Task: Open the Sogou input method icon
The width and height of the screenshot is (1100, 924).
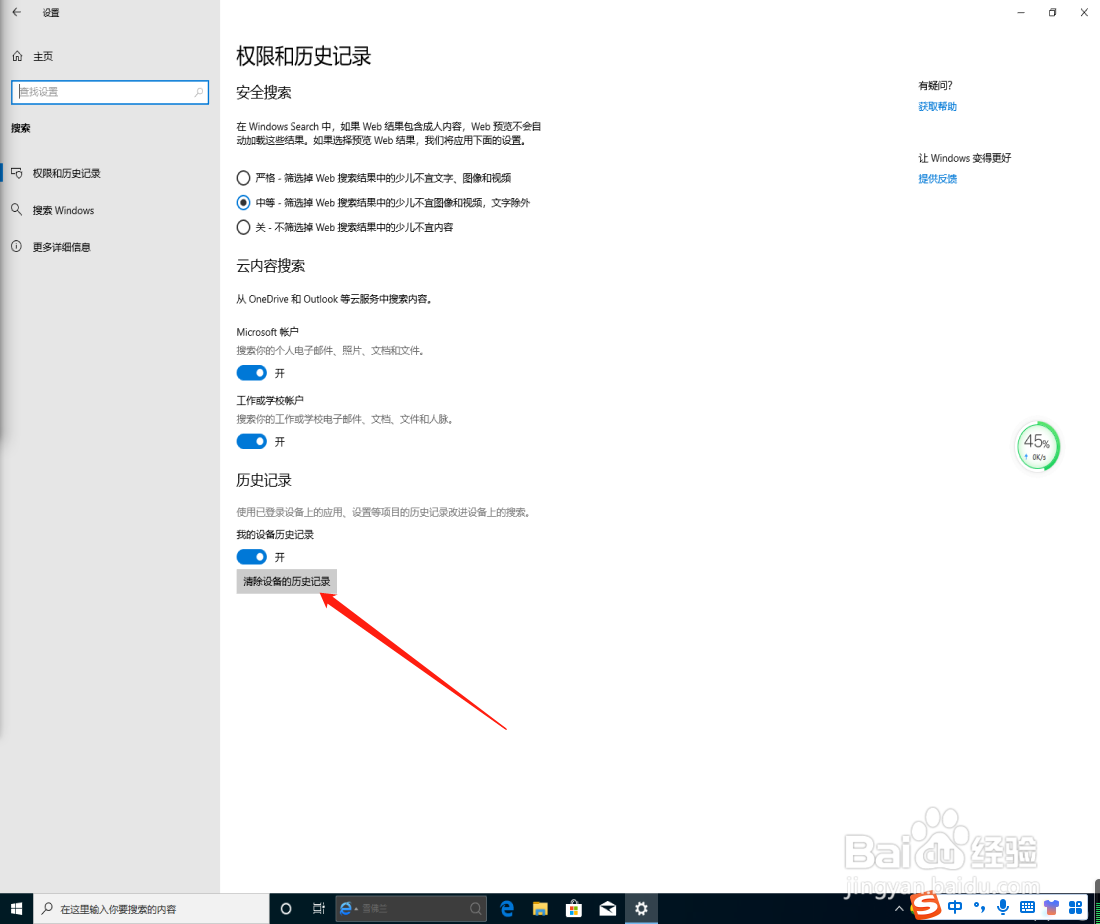Action: [924, 908]
